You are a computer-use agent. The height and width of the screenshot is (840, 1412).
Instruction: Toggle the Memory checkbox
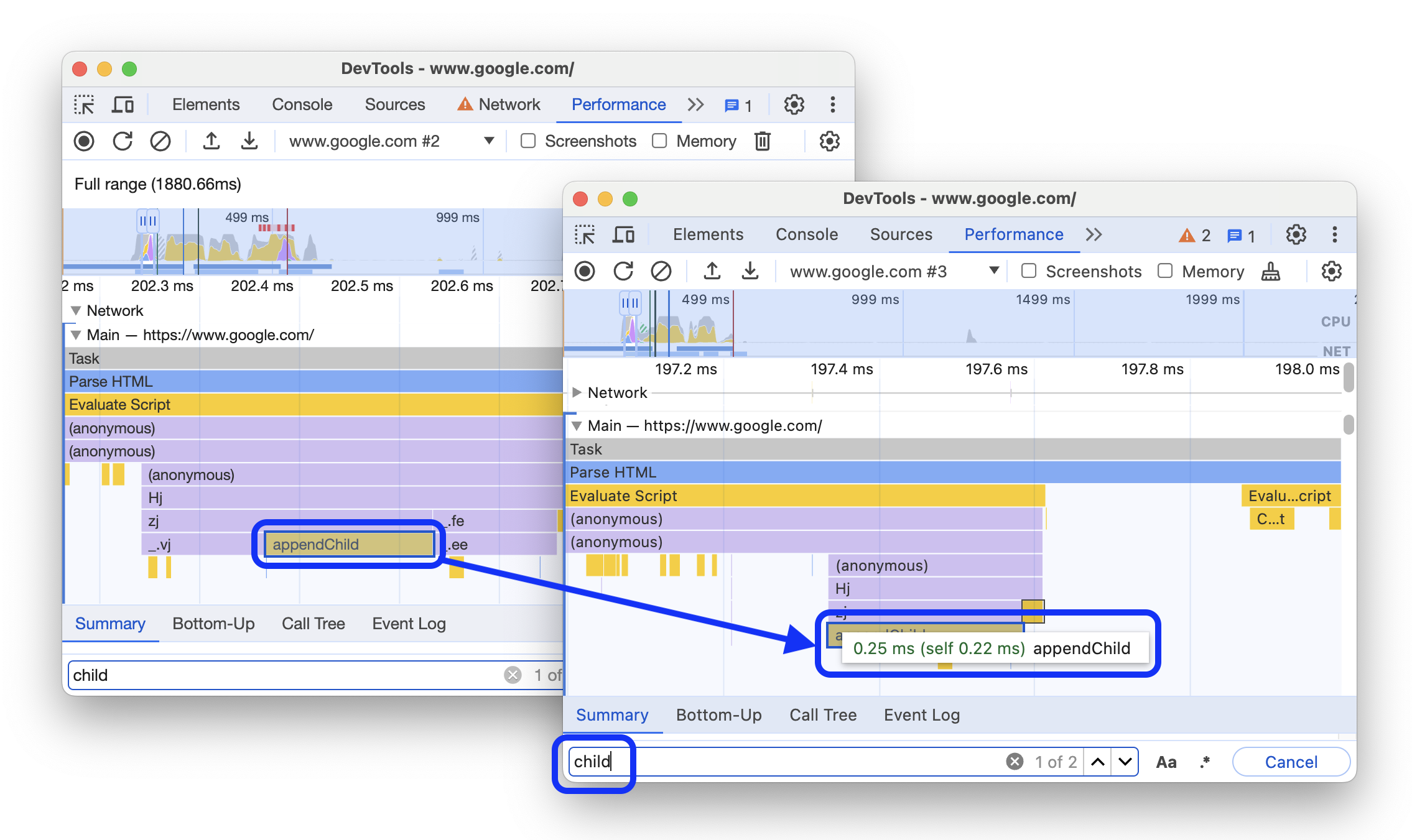click(x=1163, y=271)
